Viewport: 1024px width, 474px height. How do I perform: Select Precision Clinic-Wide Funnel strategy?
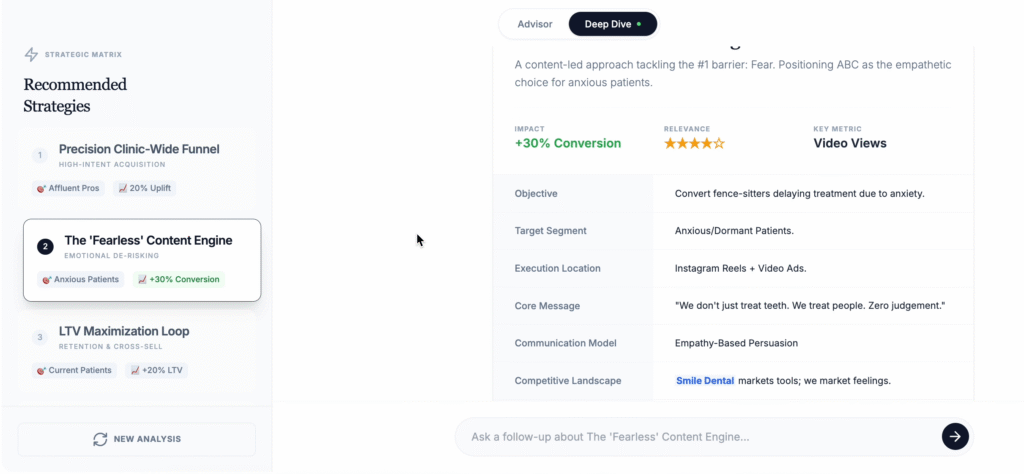[139, 150]
